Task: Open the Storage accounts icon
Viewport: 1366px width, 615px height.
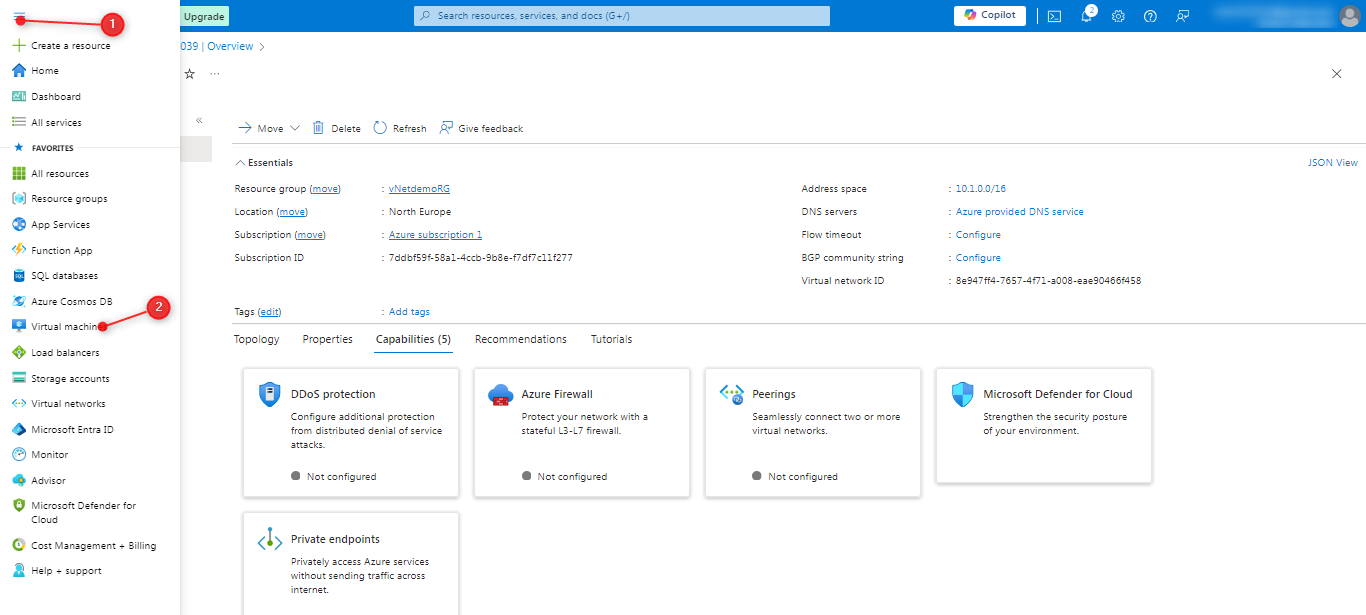Action: 18,379
